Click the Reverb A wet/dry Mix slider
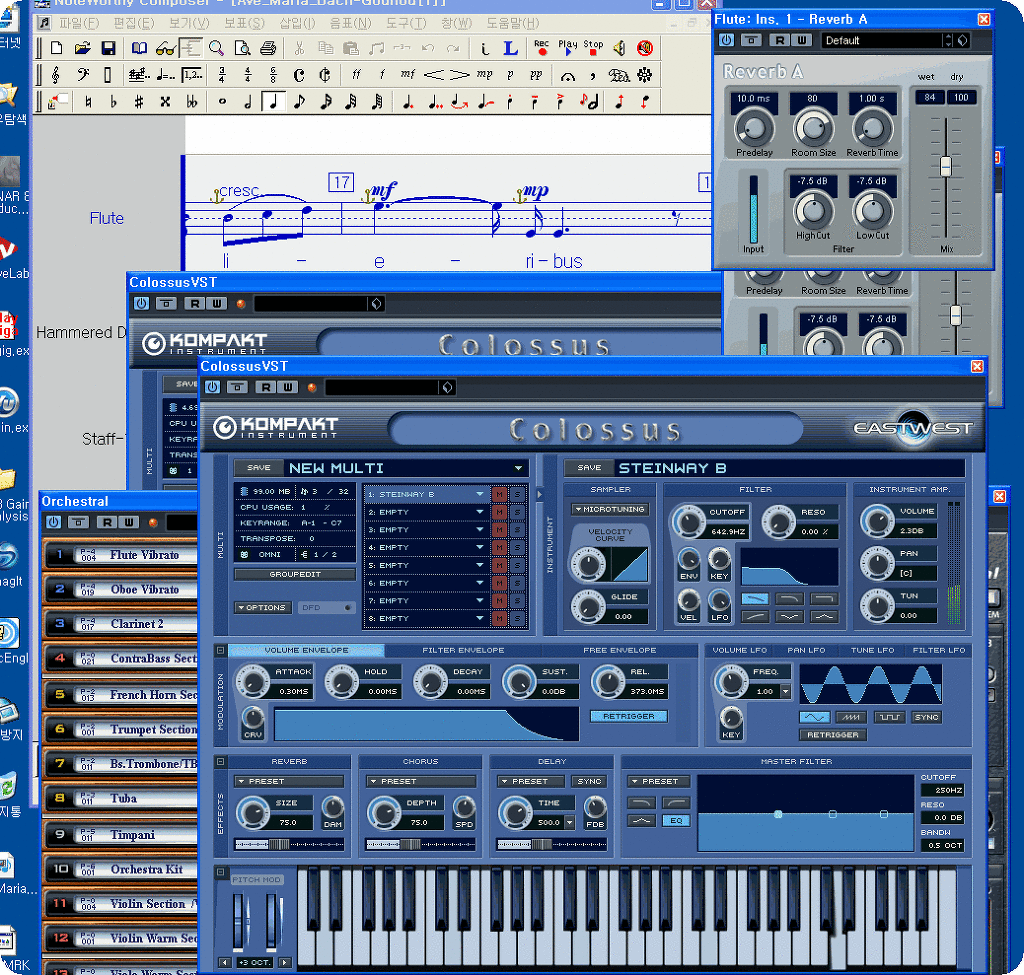 (x=945, y=166)
